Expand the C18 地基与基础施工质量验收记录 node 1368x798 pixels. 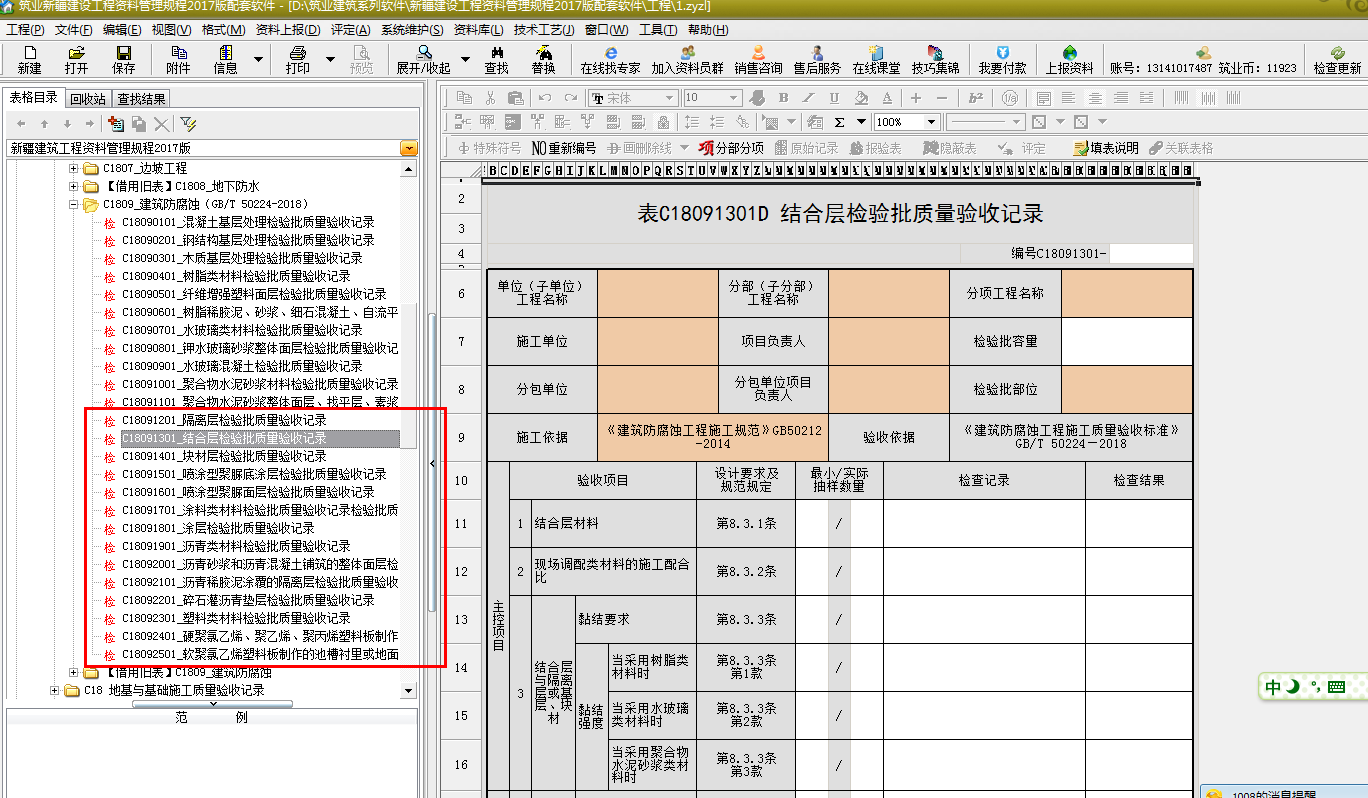point(56,690)
